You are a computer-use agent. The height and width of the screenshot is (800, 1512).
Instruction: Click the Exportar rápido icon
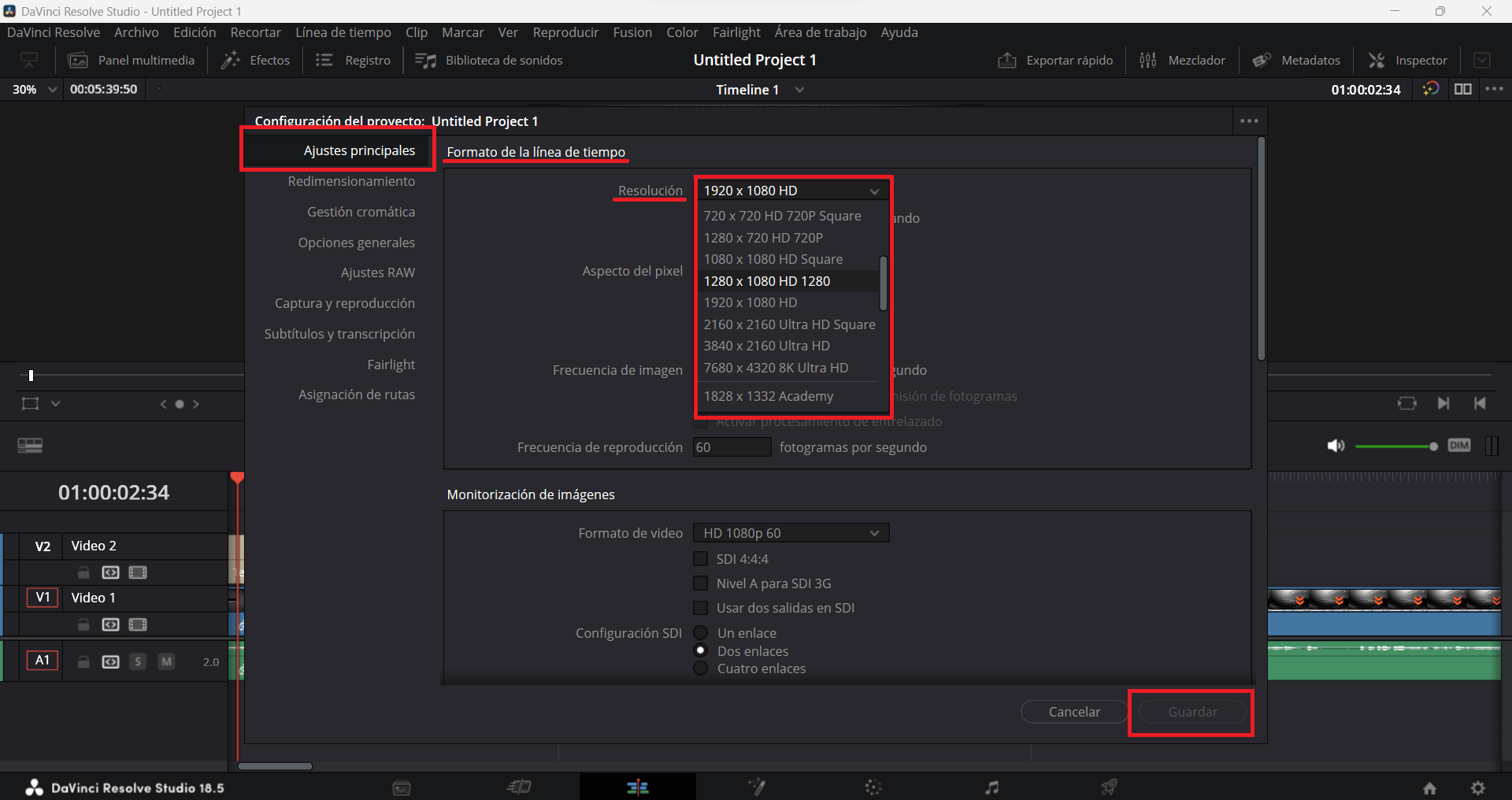tap(1007, 60)
